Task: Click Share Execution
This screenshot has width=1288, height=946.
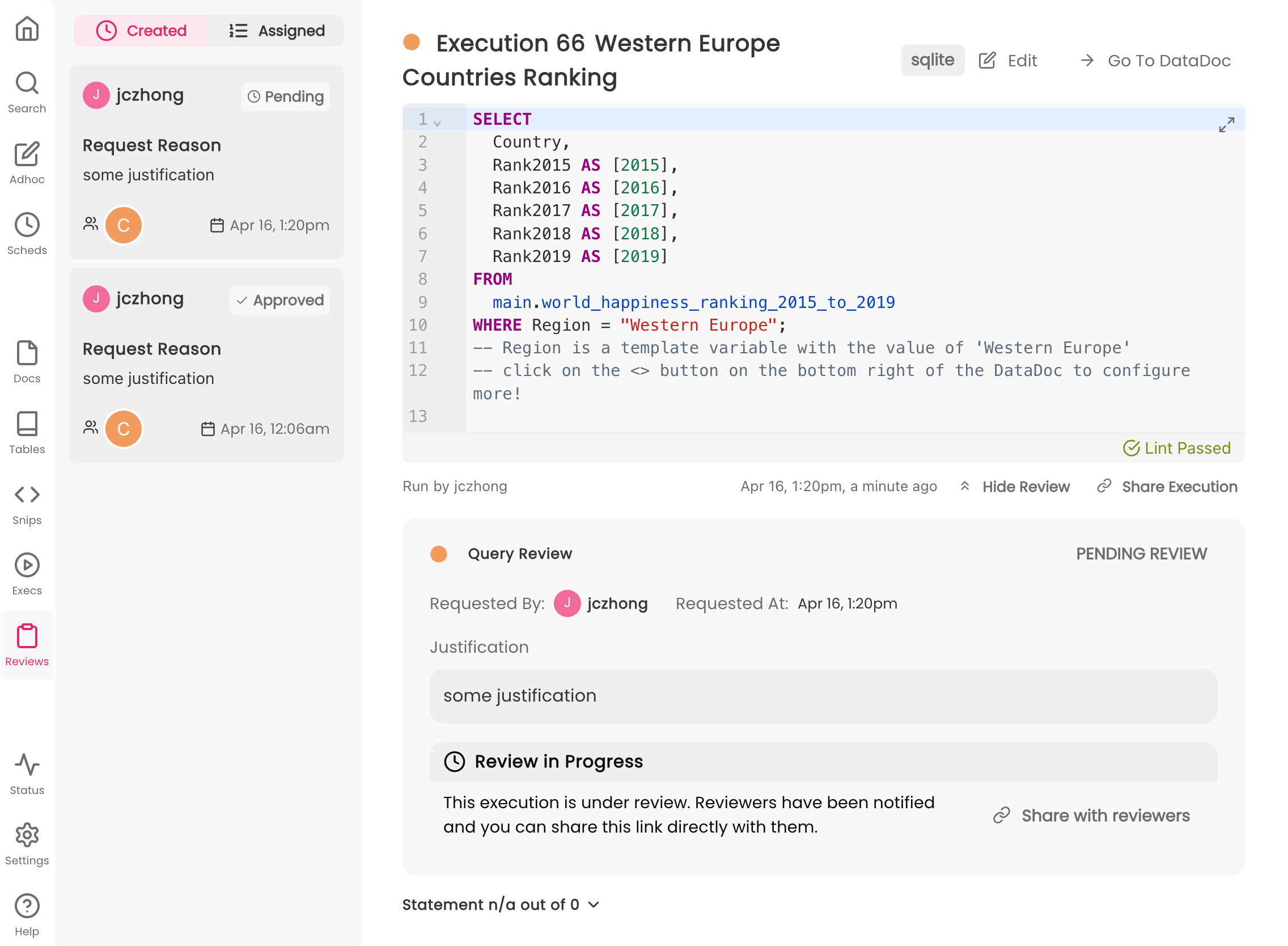Action: coord(1167,487)
